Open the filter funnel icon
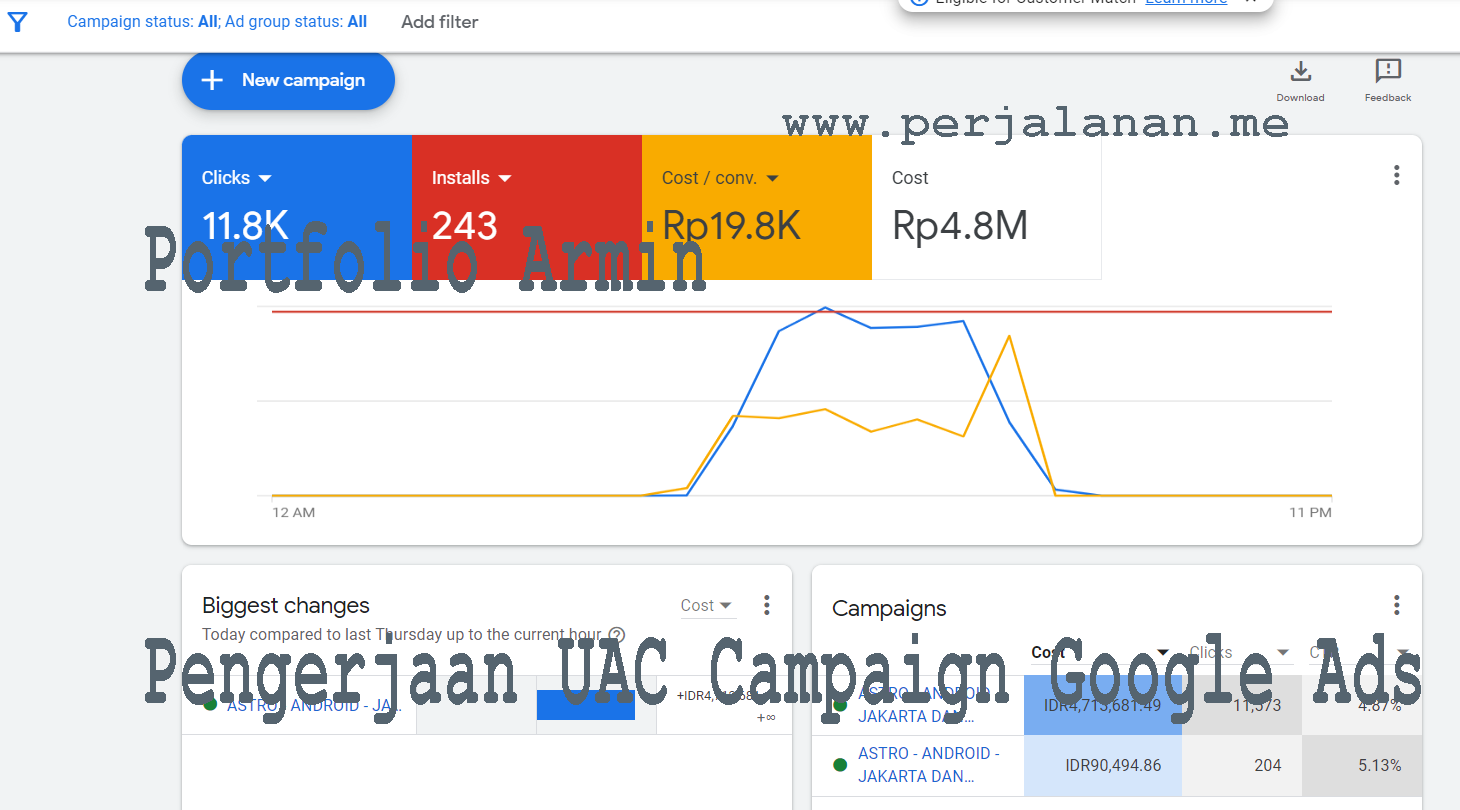 [17, 21]
